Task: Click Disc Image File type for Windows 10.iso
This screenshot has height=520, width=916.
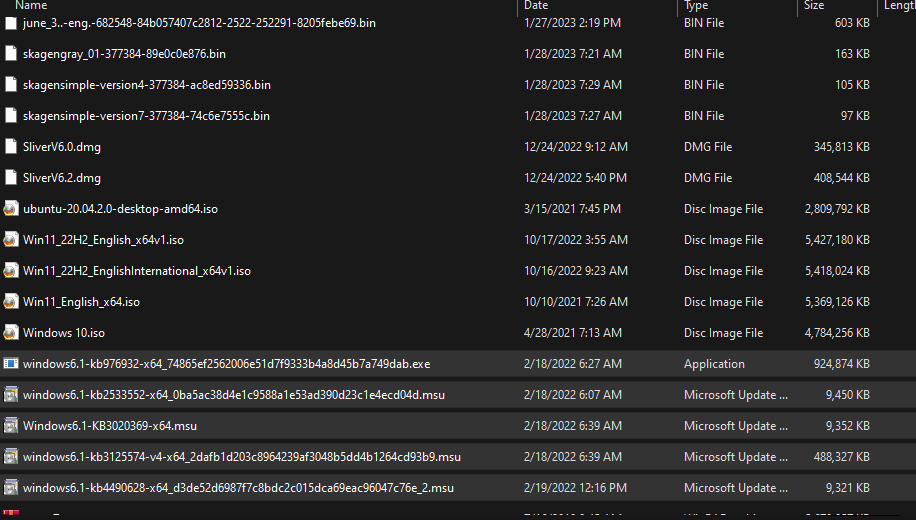Action: click(x=724, y=332)
